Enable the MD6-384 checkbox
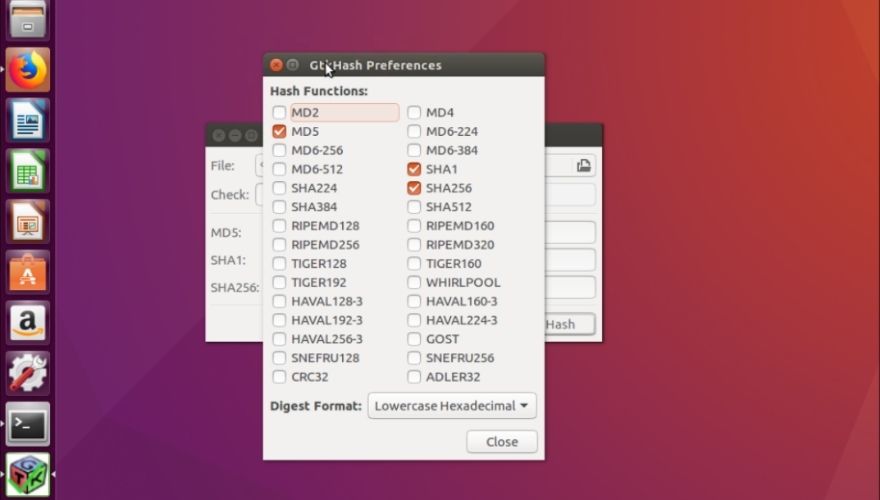Screen dimensions: 880x500 tap(414, 150)
